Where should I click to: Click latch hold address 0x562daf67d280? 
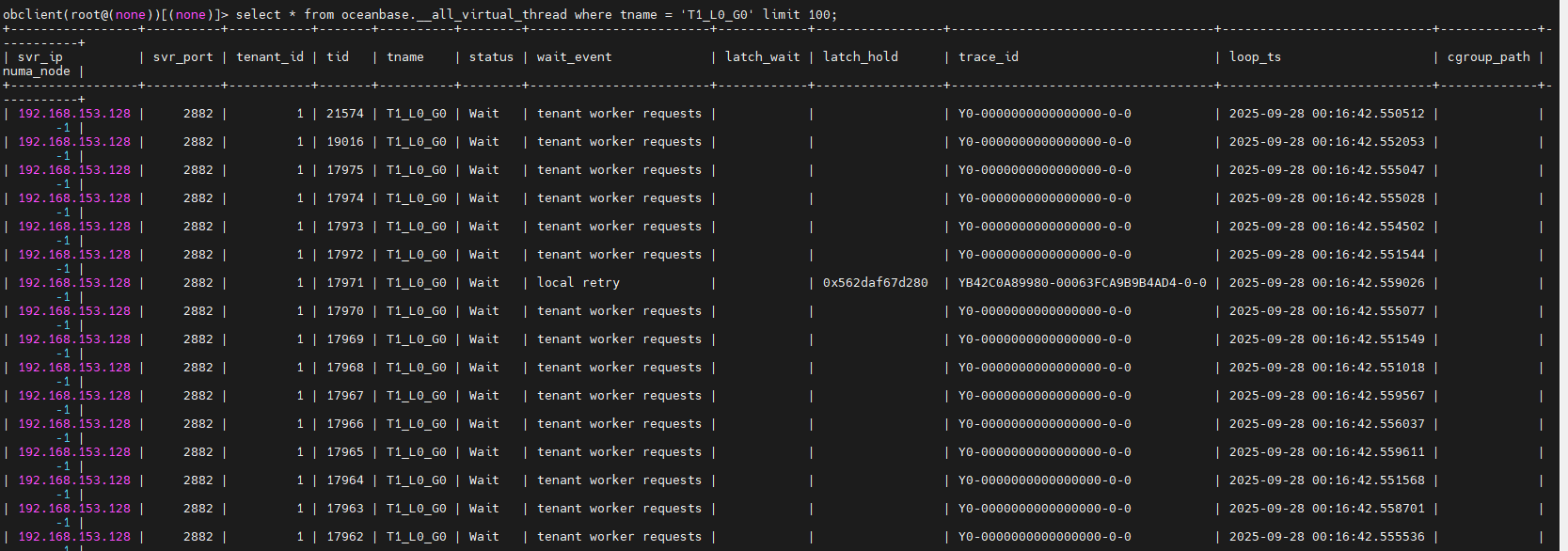coord(876,283)
